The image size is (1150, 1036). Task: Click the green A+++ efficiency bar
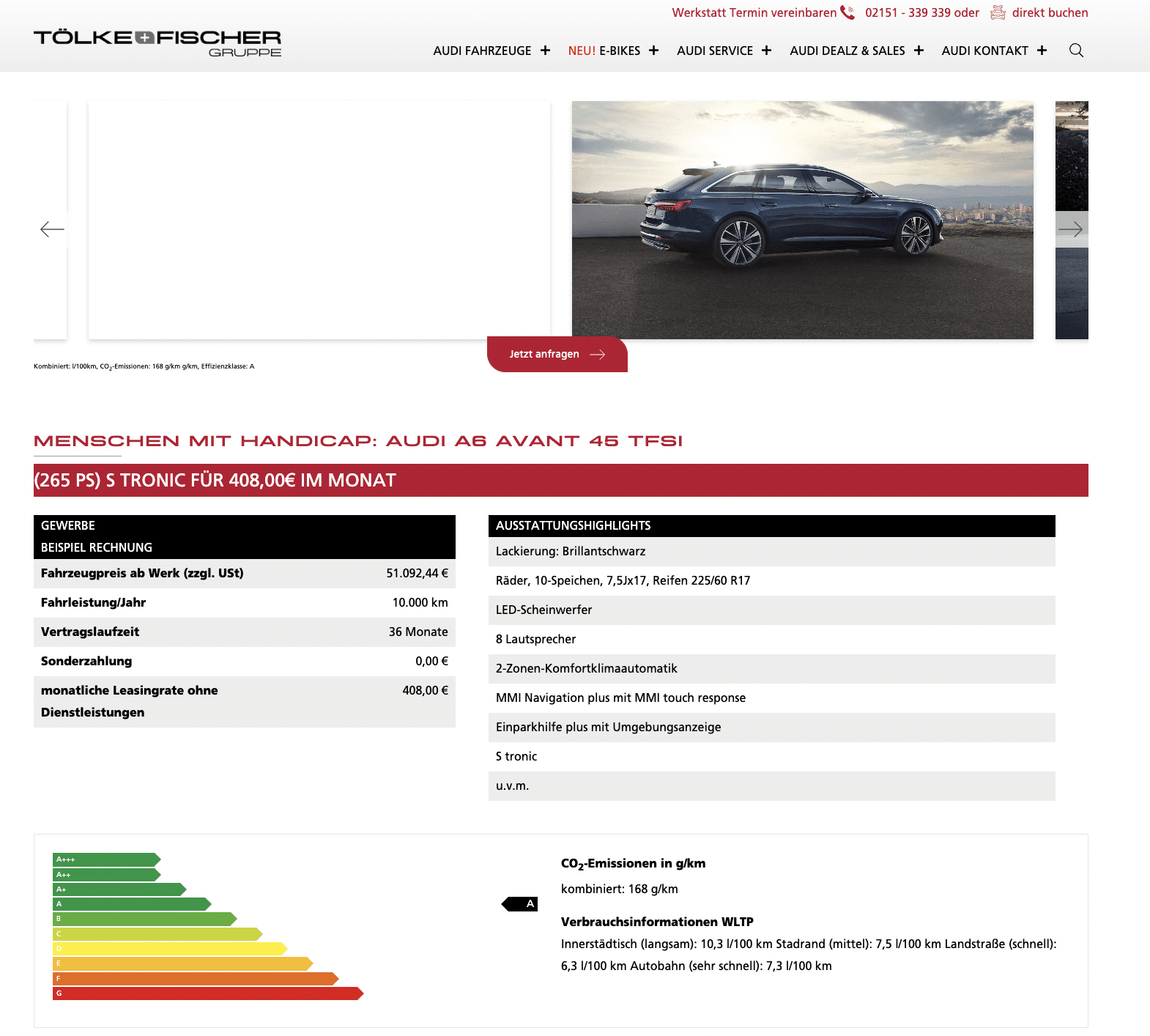pyautogui.click(x=106, y=859)
